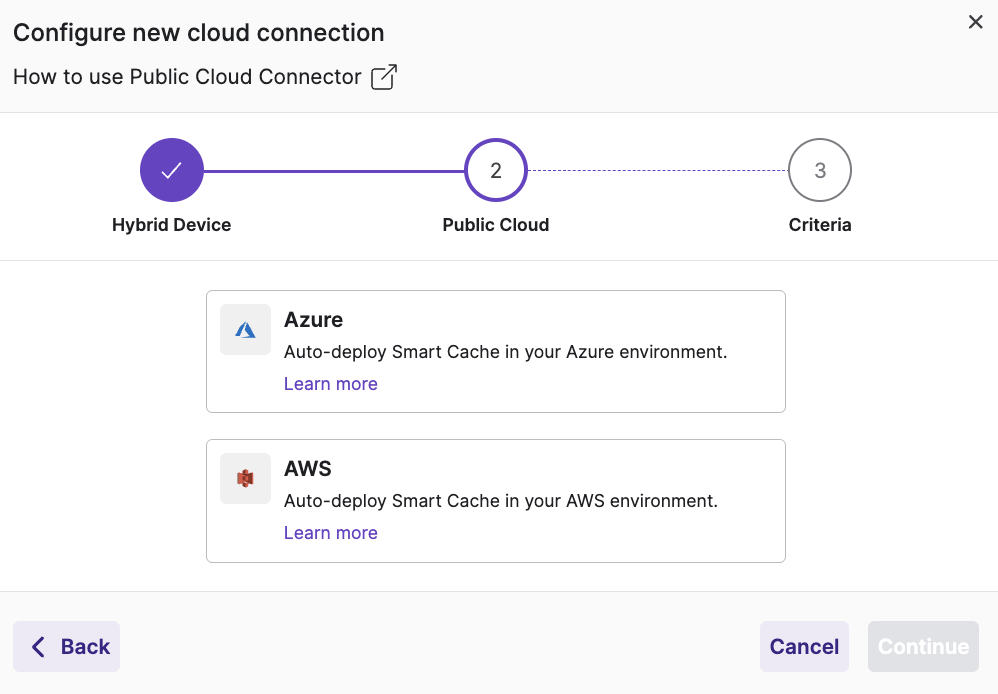This screenshot has height=694, width=998.
Task: Go back with the Back button
Action: 67,646
